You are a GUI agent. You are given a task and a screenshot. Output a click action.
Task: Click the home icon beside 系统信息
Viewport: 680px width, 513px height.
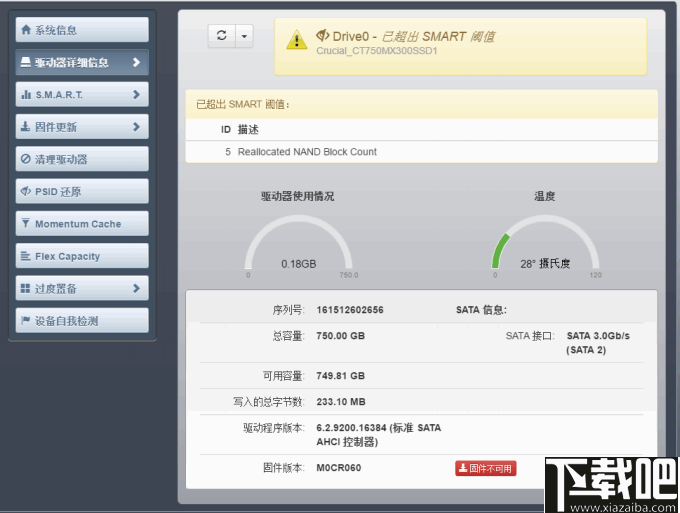(26, 29)
